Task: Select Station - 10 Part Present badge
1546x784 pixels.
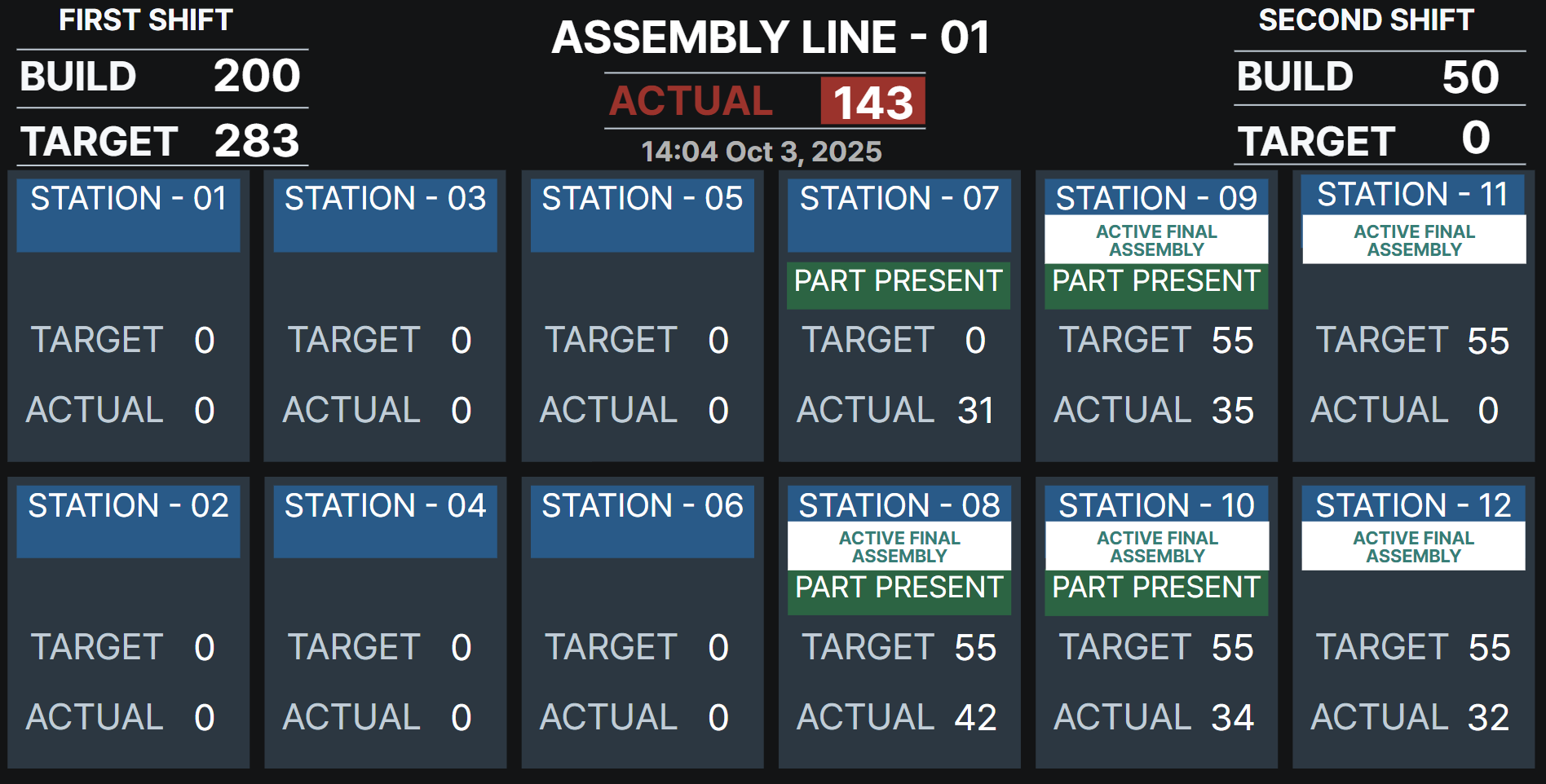Action: pos(1156,588)
